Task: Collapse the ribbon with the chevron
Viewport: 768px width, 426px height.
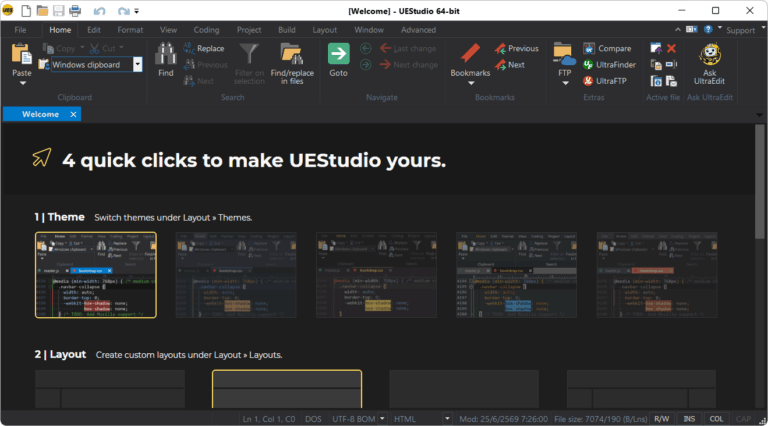Action: 678,29
